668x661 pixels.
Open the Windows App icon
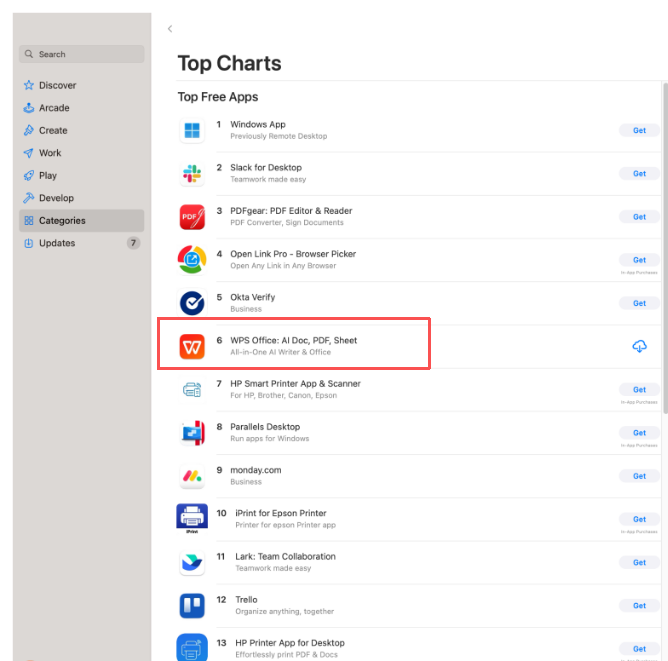[x=192, y=130]
